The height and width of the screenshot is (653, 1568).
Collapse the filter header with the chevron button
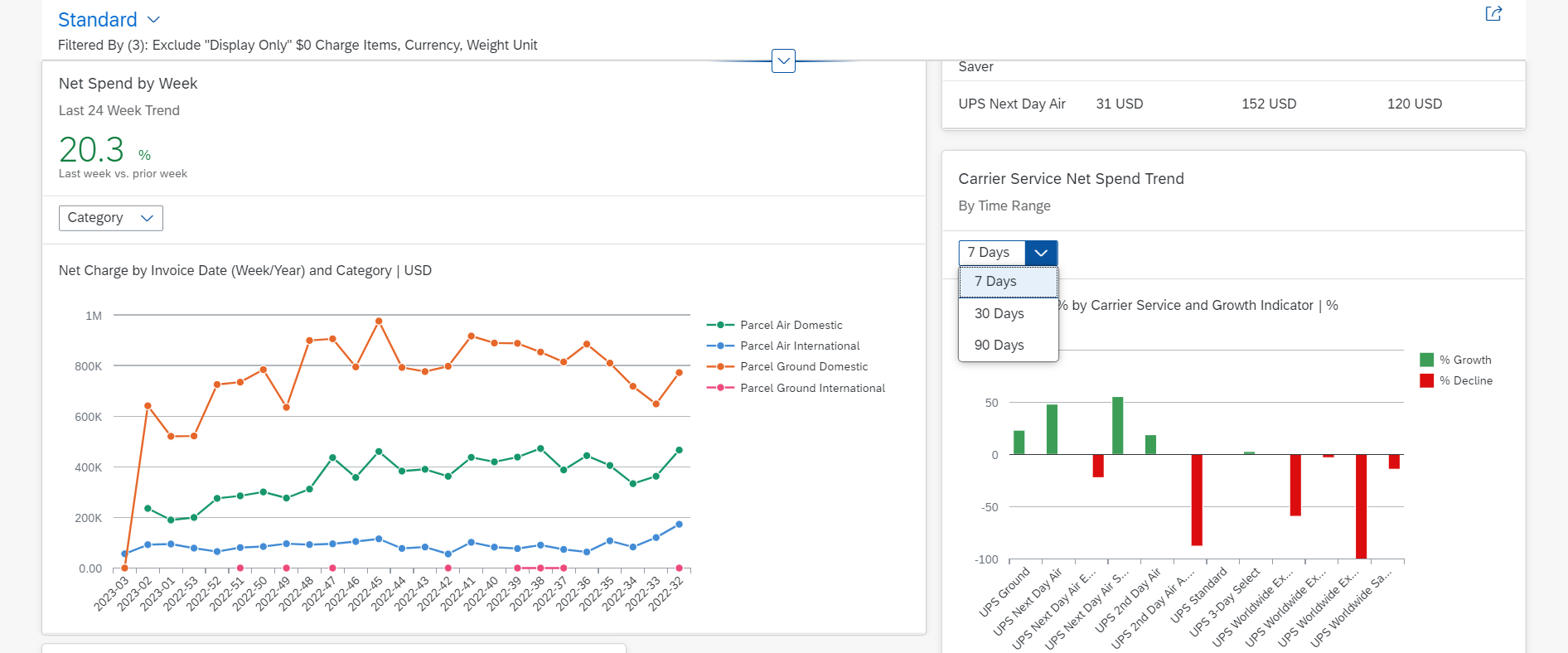[783, 60]
